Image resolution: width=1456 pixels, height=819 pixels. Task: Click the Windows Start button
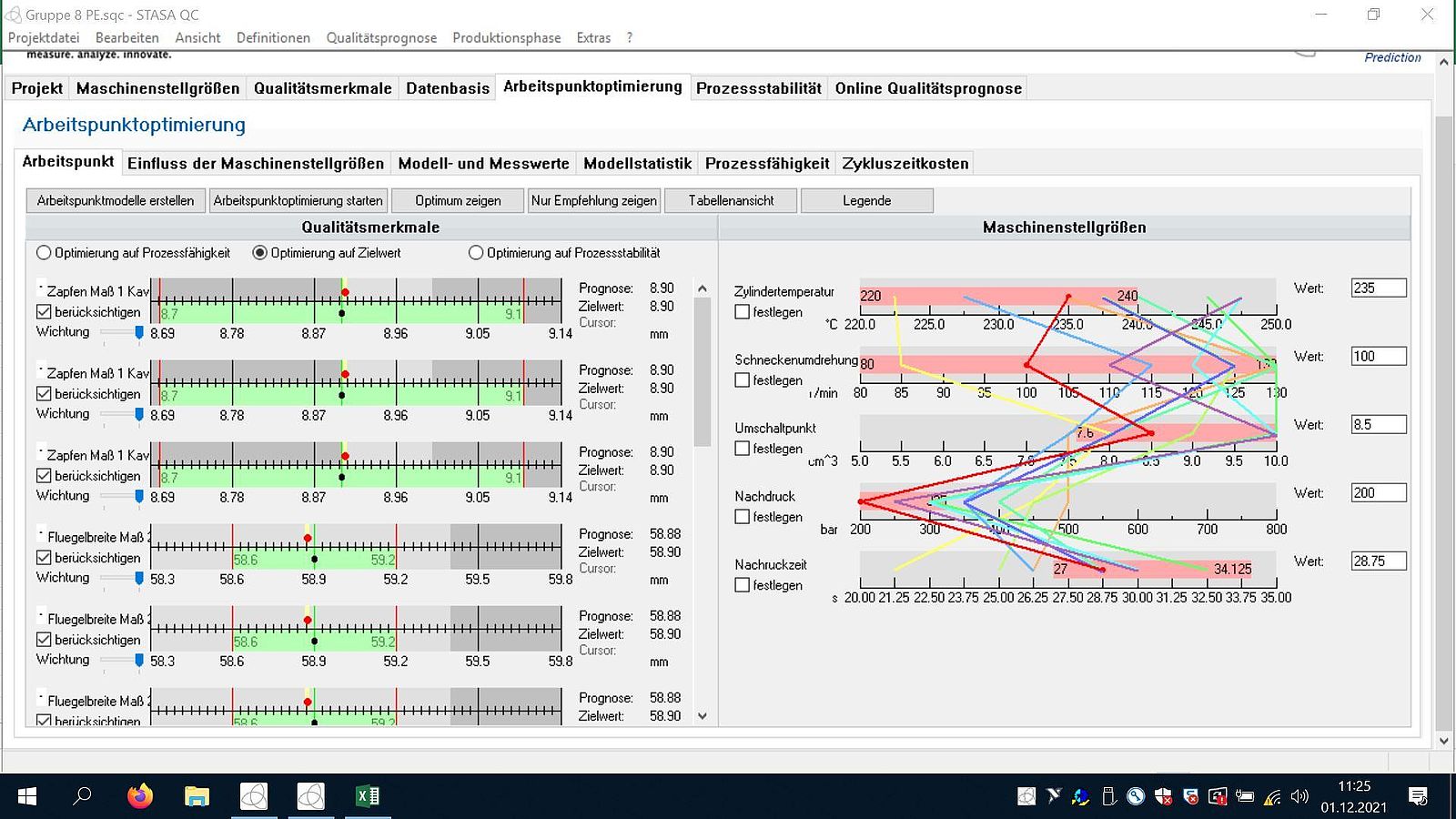27,796
